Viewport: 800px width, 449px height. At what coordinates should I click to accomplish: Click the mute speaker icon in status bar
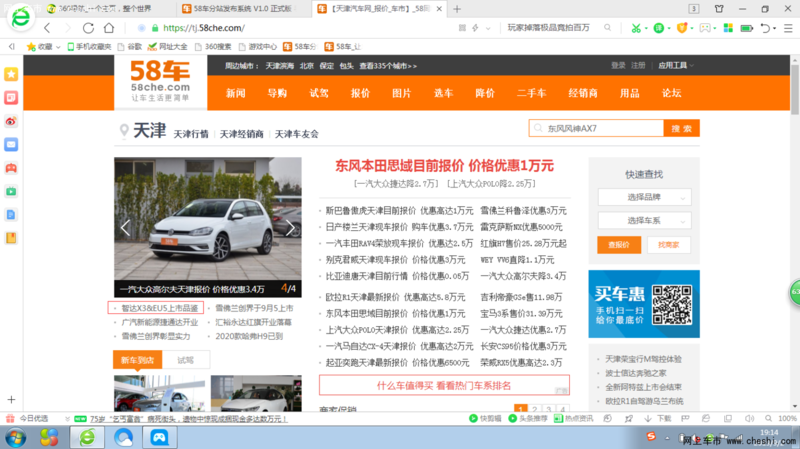click(749, 418)
